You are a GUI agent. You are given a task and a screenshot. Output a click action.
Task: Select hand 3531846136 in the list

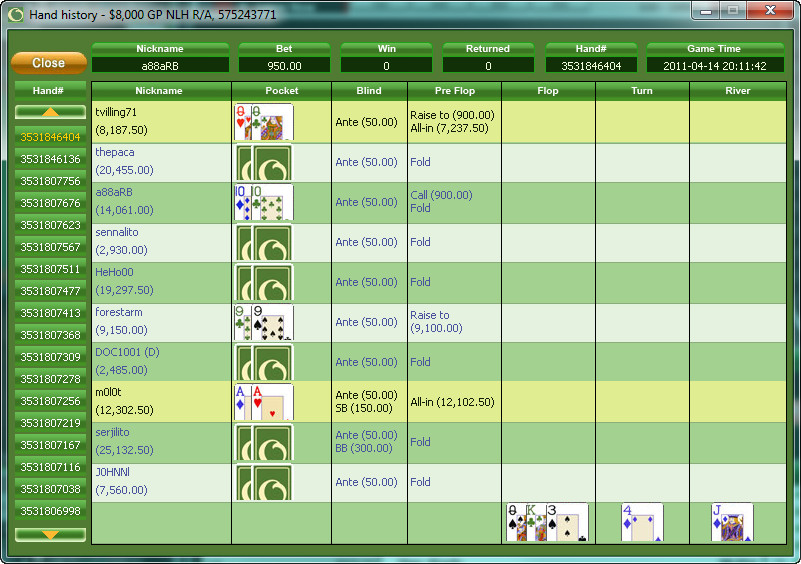tap(50, 159)
